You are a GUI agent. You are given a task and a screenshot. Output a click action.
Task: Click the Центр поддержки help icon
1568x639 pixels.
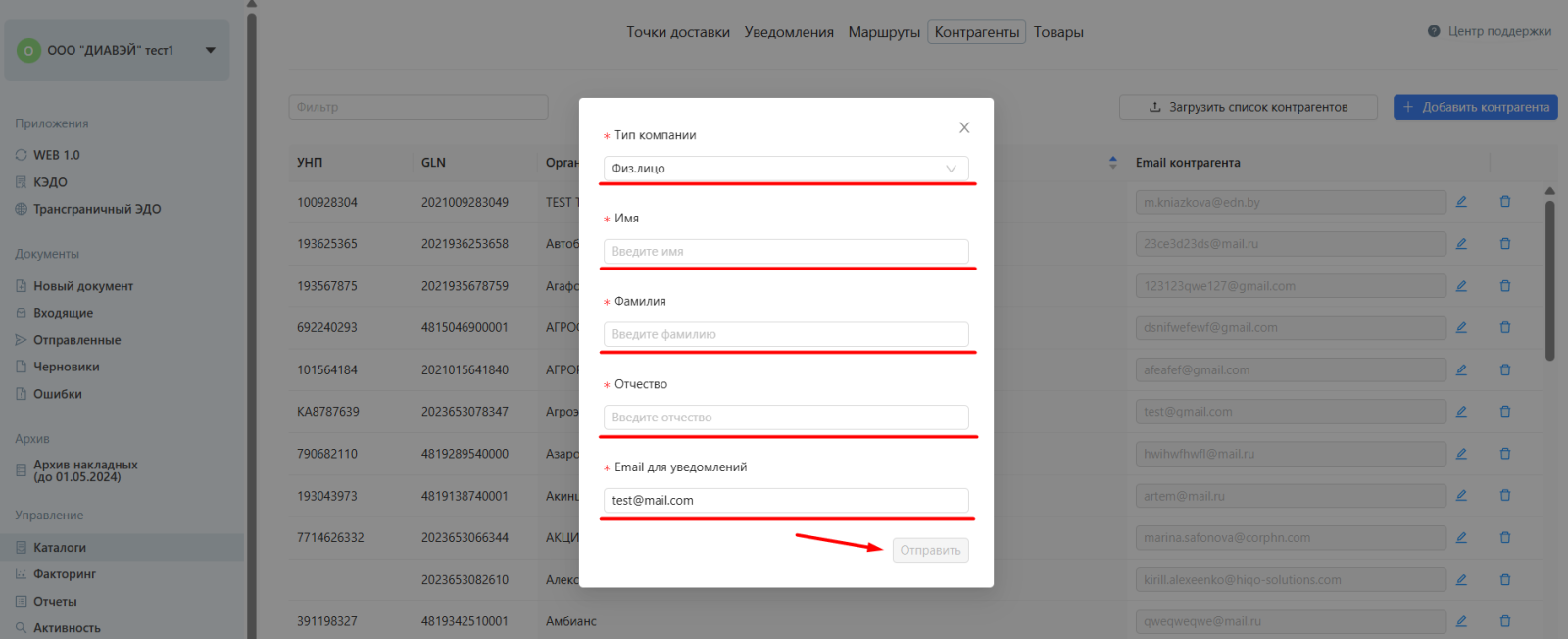coord(1434,31)
